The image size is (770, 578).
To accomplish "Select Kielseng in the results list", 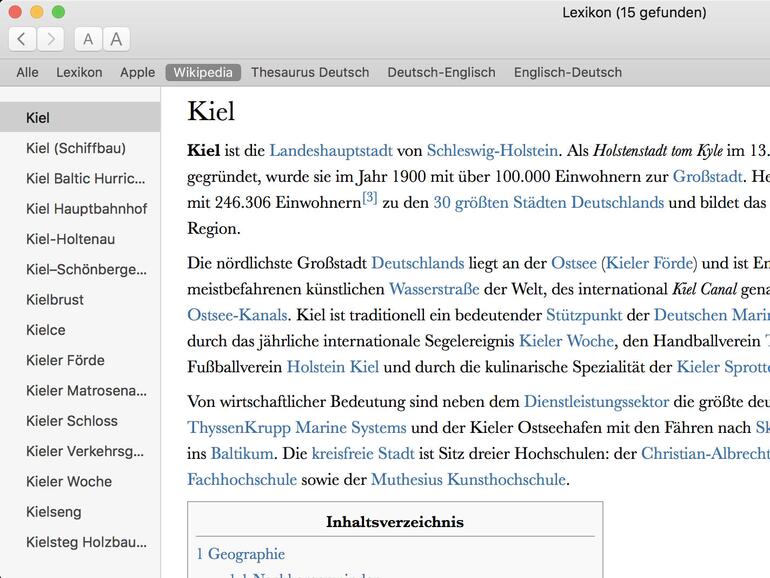I will (80, 512).
